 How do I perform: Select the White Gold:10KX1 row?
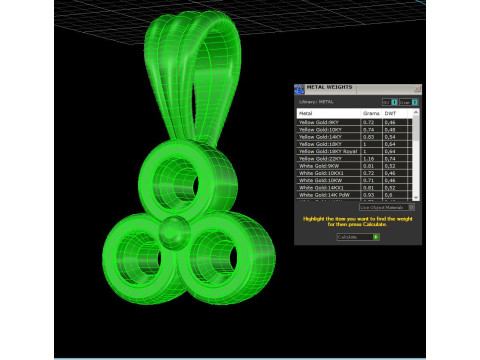[x=355, y=173]
